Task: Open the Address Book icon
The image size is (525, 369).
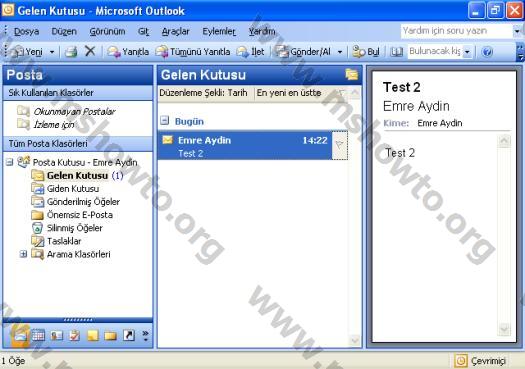Action: (x=397, y=52)
